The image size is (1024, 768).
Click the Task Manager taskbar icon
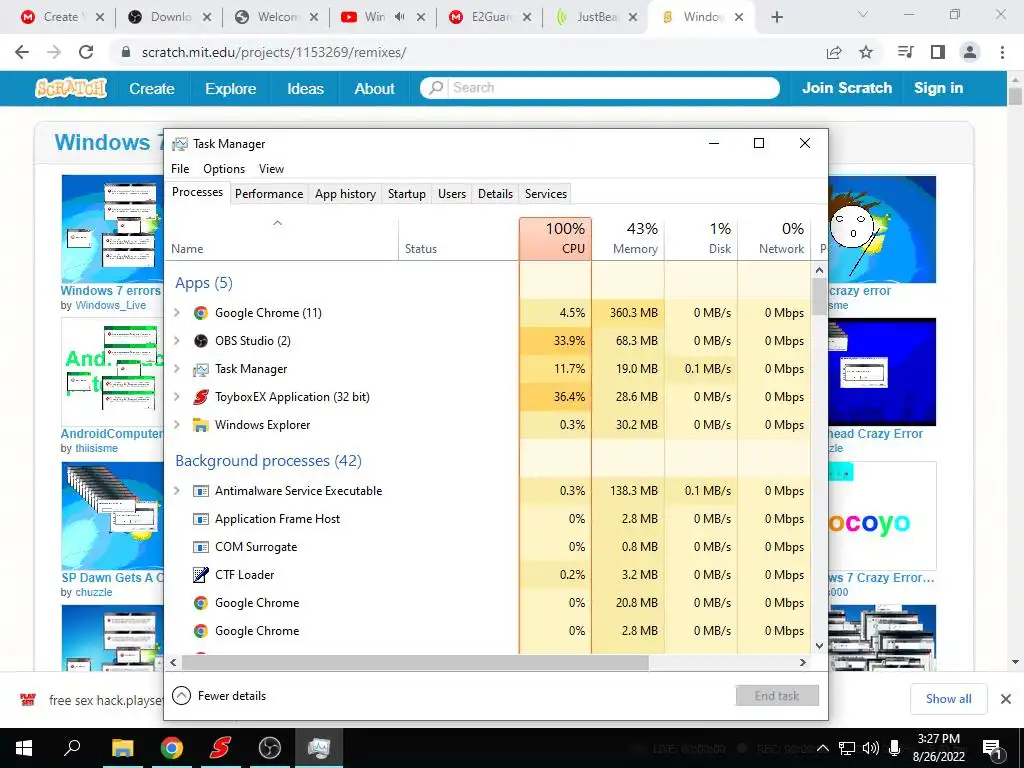tap(319, 748)
